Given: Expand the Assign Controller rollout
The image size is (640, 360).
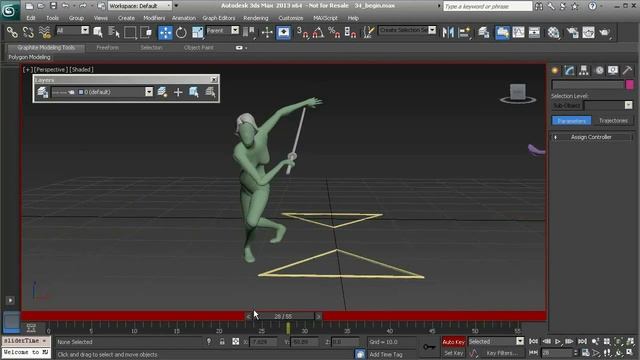Looking at the screenshot, I should tap(591, 137).
